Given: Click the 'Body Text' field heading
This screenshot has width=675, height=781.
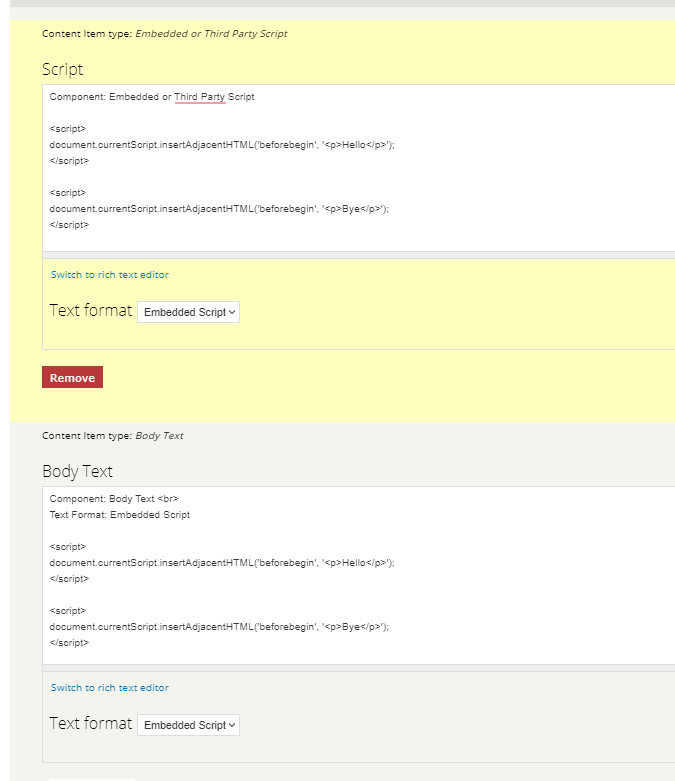Looking at the screenshot, I should (x=78, y=472).
